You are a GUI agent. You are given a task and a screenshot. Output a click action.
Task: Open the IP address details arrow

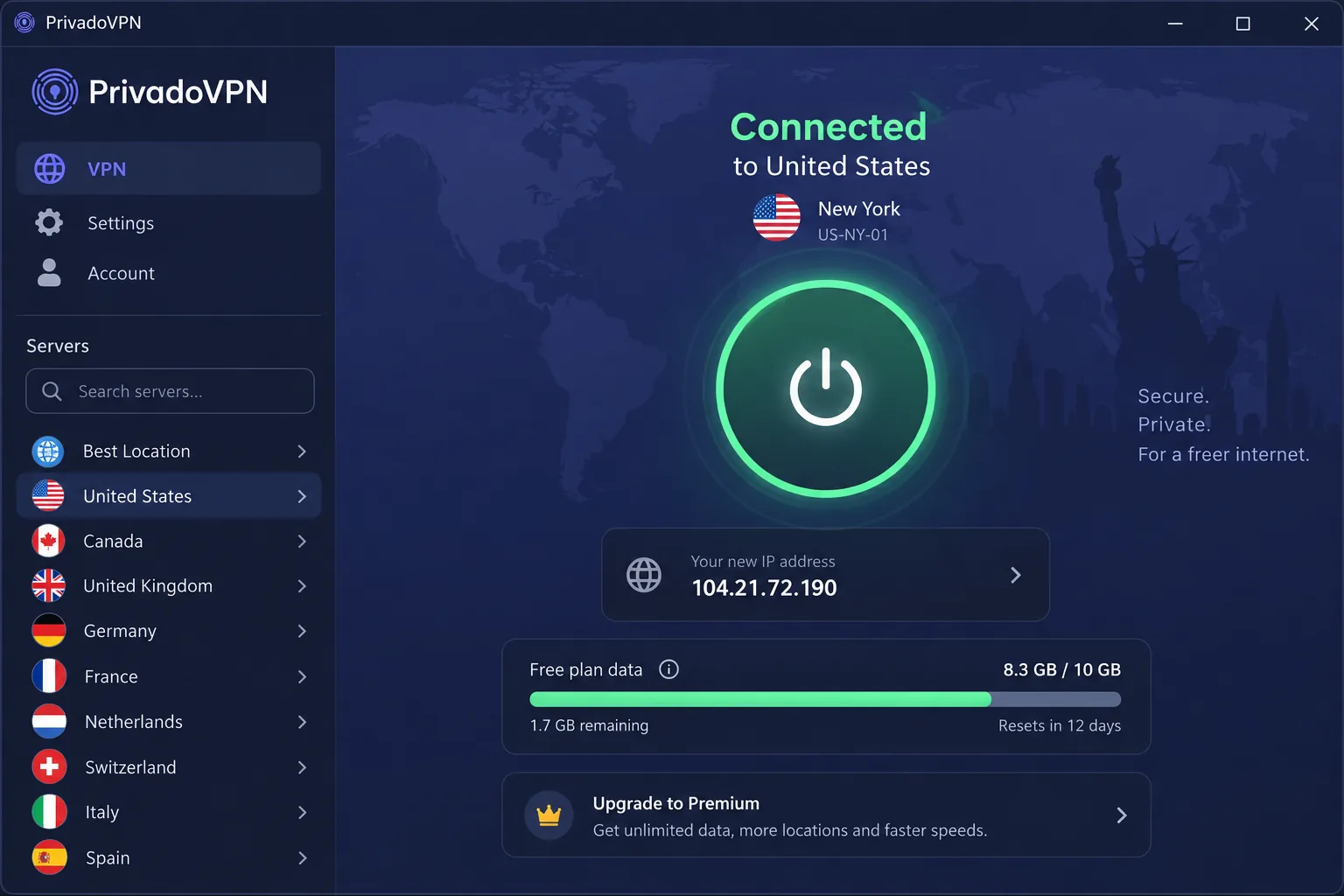coord(1016,575)
